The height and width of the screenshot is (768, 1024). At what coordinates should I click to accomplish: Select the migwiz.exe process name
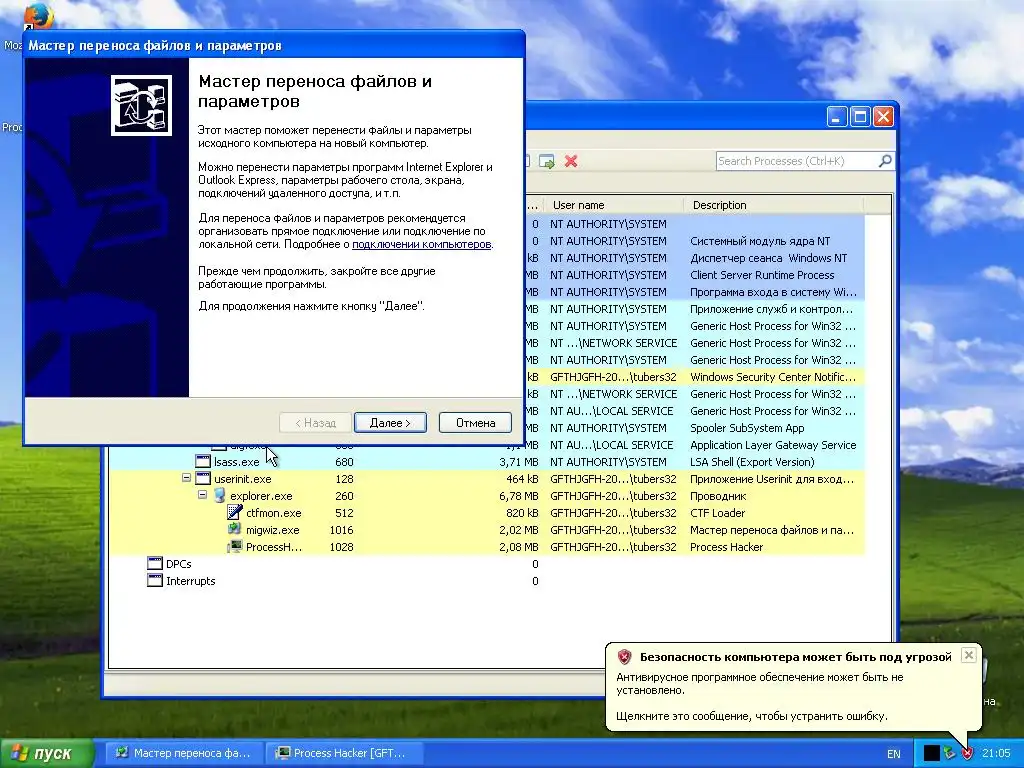(x=272, y=530)
